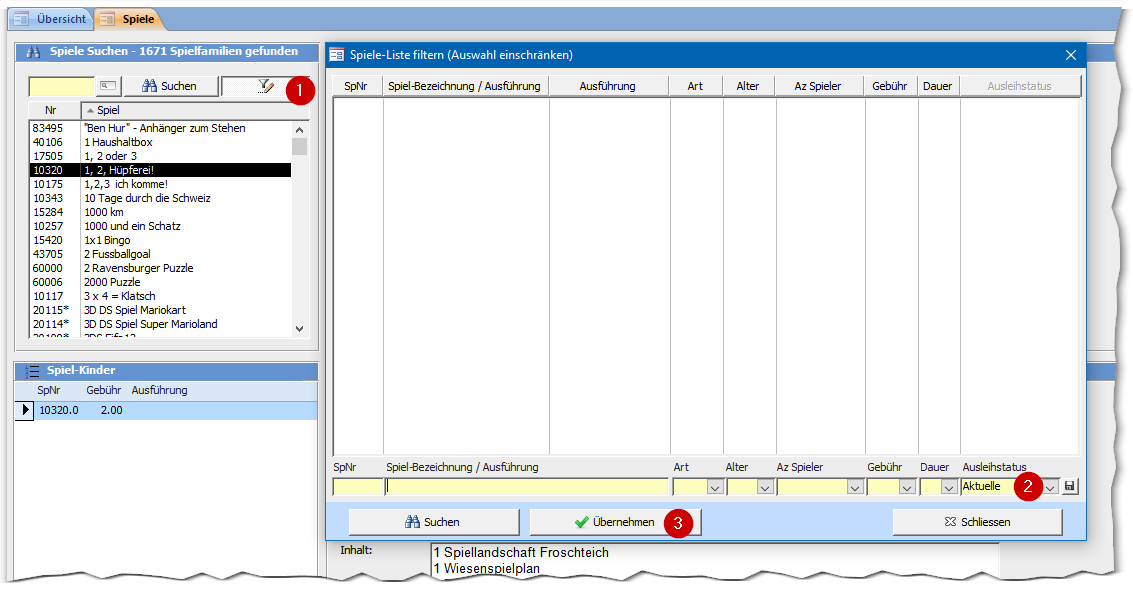Screen dimensions: 1133x592
Task: Click the Gebühr column header in filter dialog
Action: click(x=890, y=86)
